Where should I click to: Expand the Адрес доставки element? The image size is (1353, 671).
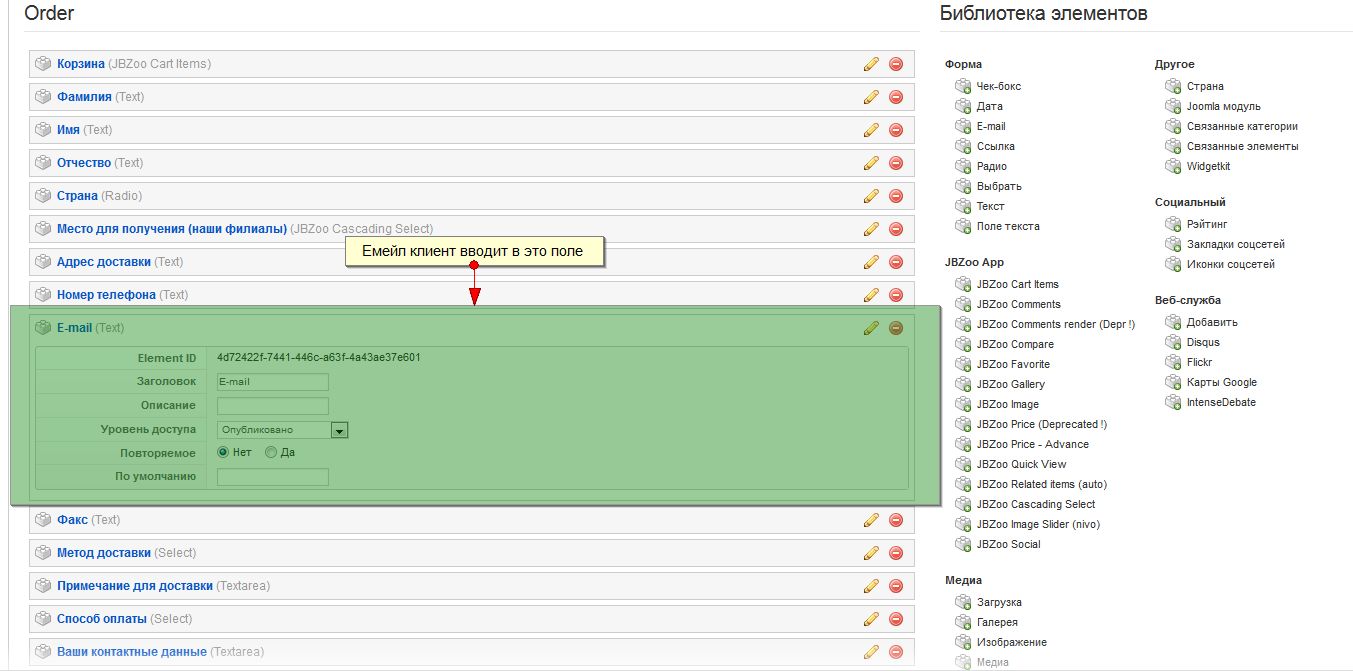click(x=104, y=262)
